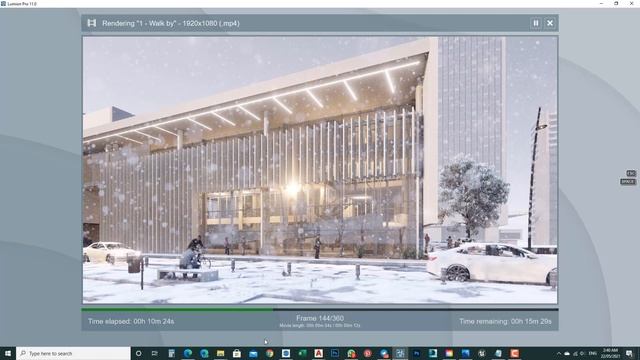Viewport: 640px width, 360px height.
Task: Click the movie length text below frame counter
Action: [320, 326]
